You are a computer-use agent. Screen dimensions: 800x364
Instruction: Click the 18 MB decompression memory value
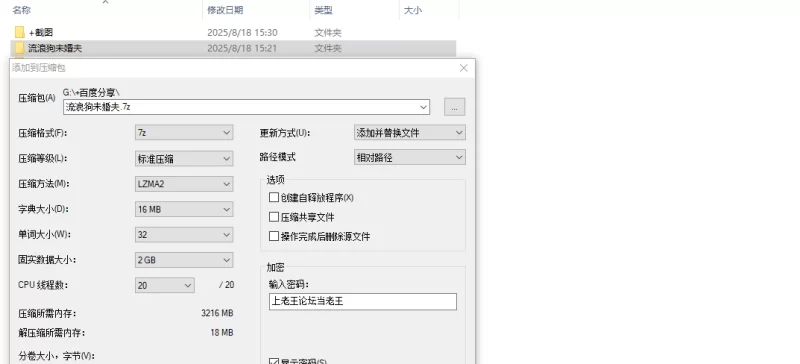pyautogui.click(x=222, y=333)
